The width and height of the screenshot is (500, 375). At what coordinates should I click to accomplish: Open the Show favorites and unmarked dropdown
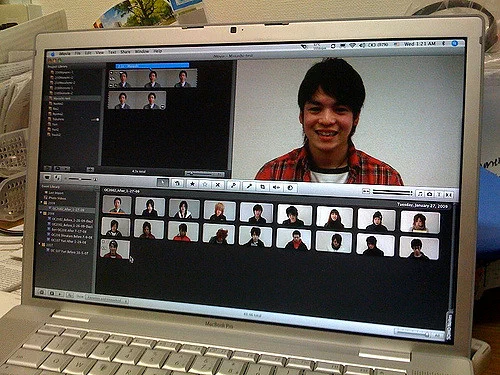point(107,299)
